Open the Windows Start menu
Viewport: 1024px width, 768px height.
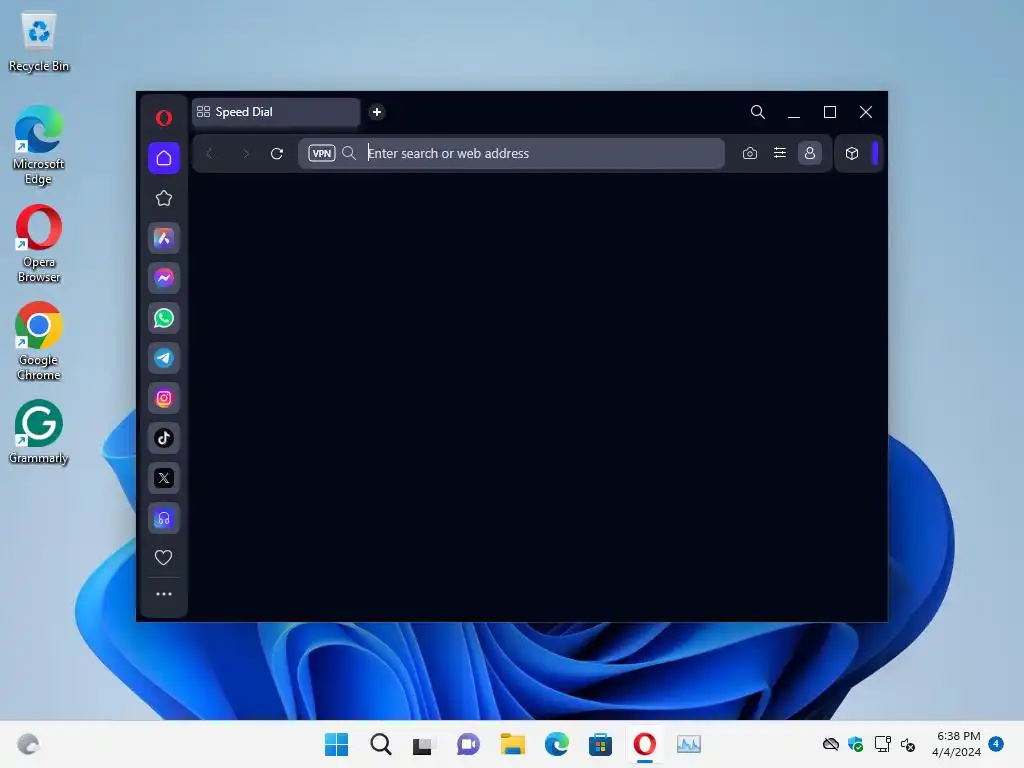pyautogui.click(x=337, y=744)
